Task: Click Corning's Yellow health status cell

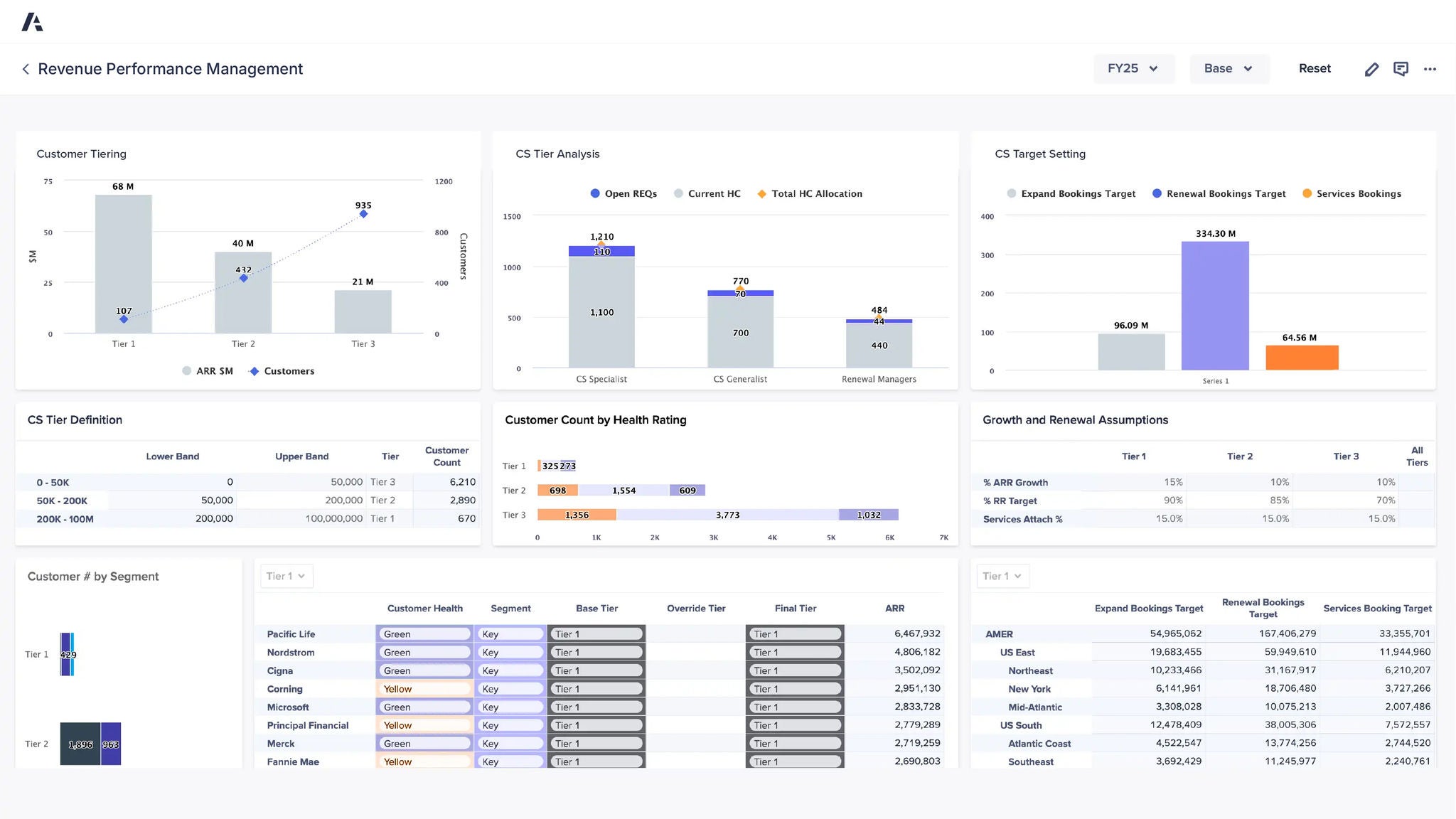Action: [x=424, y=688]
